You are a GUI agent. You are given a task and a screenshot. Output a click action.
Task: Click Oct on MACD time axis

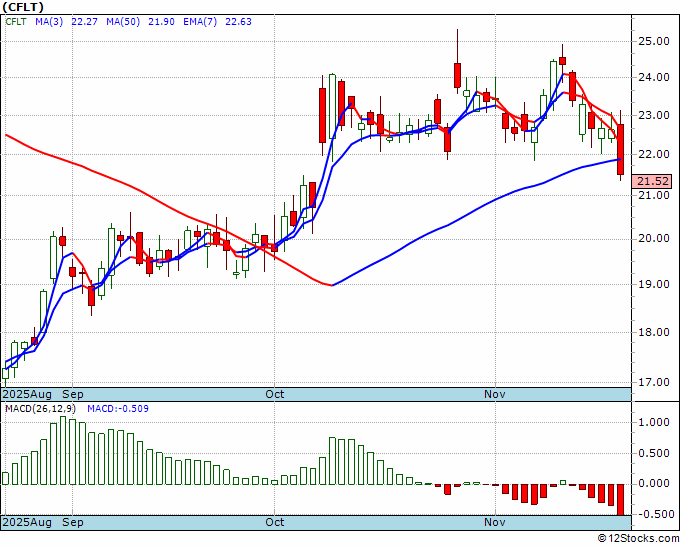pos(275,522)
